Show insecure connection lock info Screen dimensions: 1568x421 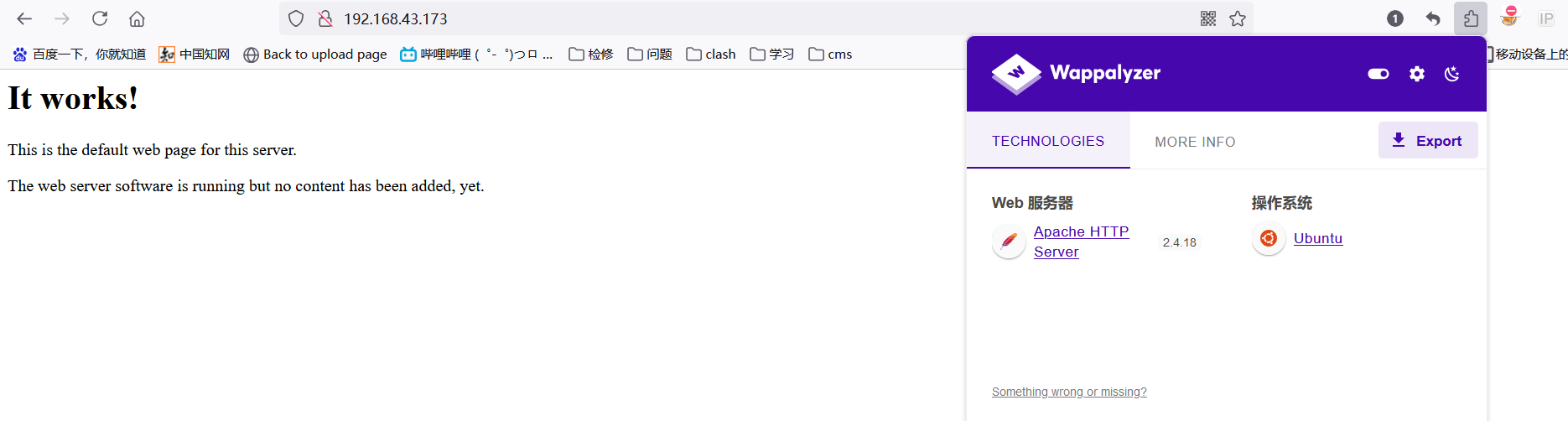(x=325, y=18)
